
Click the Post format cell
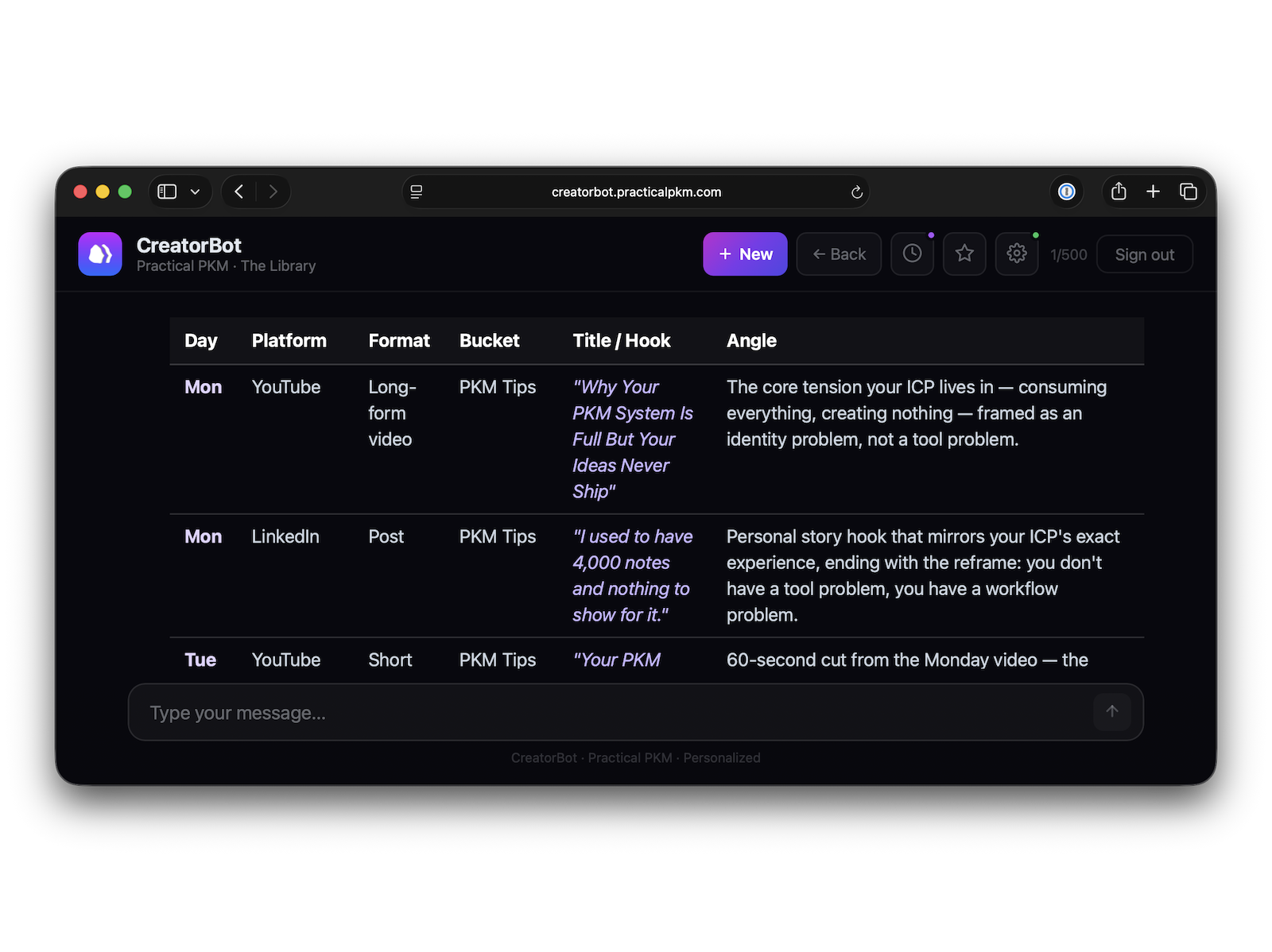386,536
